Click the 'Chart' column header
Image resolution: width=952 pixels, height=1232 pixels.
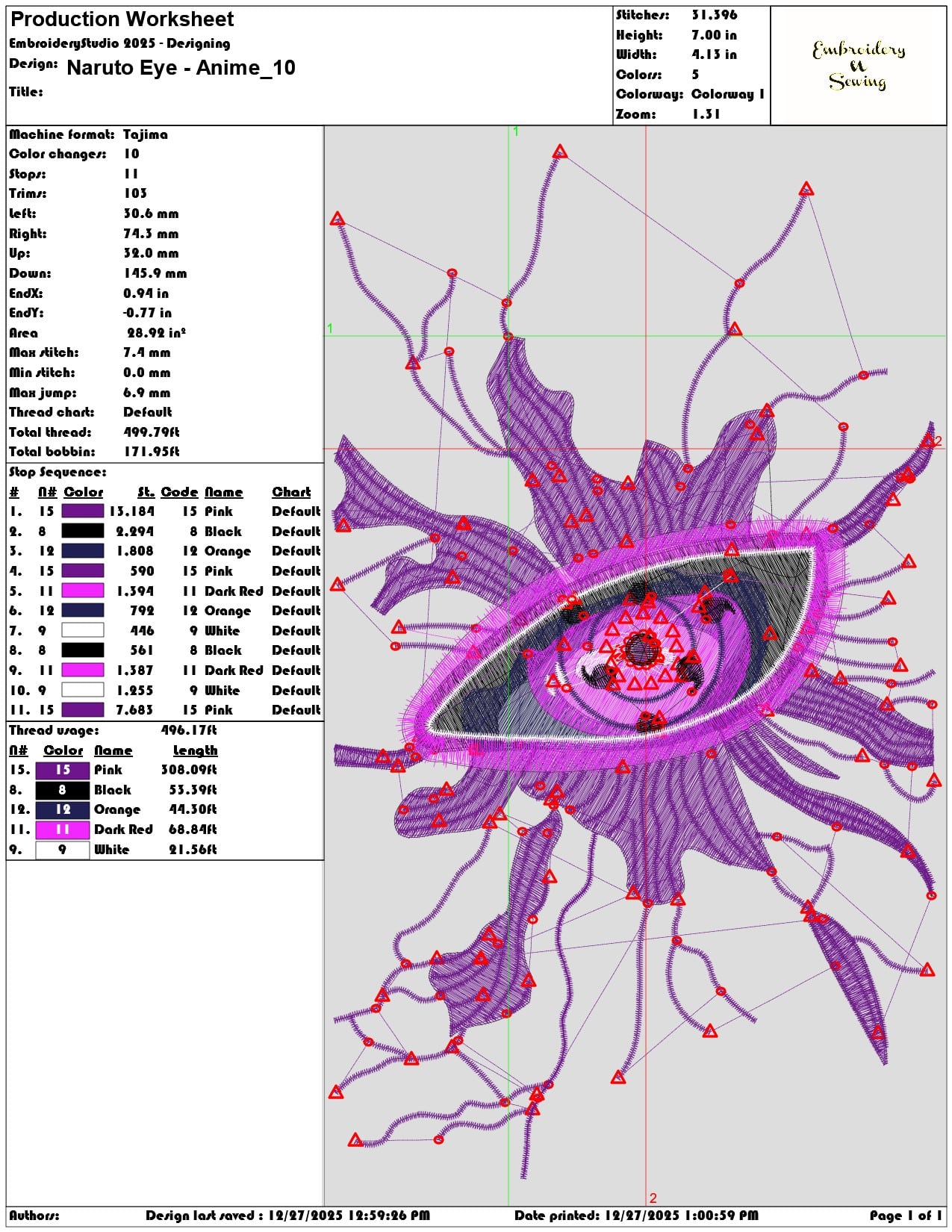[291, 492]
